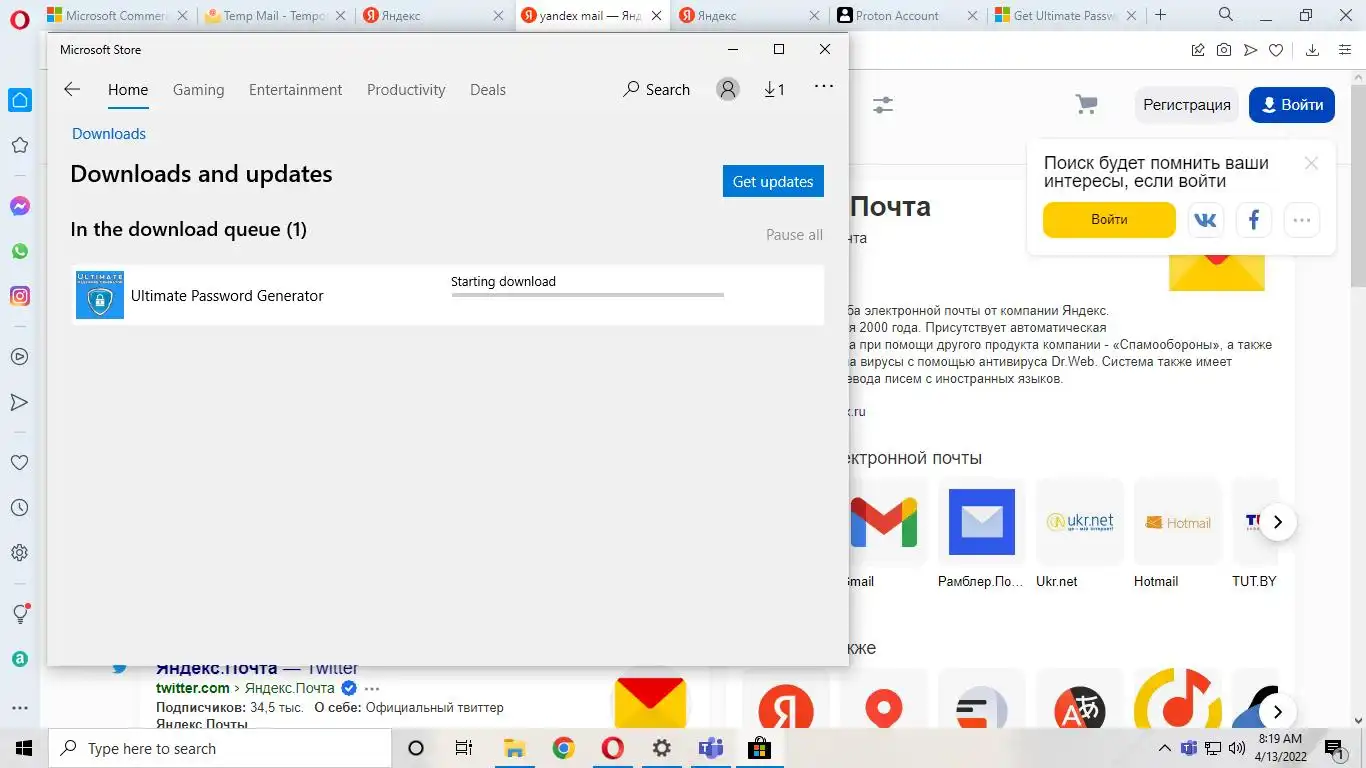
Task: Open Messenger in Opera sidebar
Action: tap(19, 206)
